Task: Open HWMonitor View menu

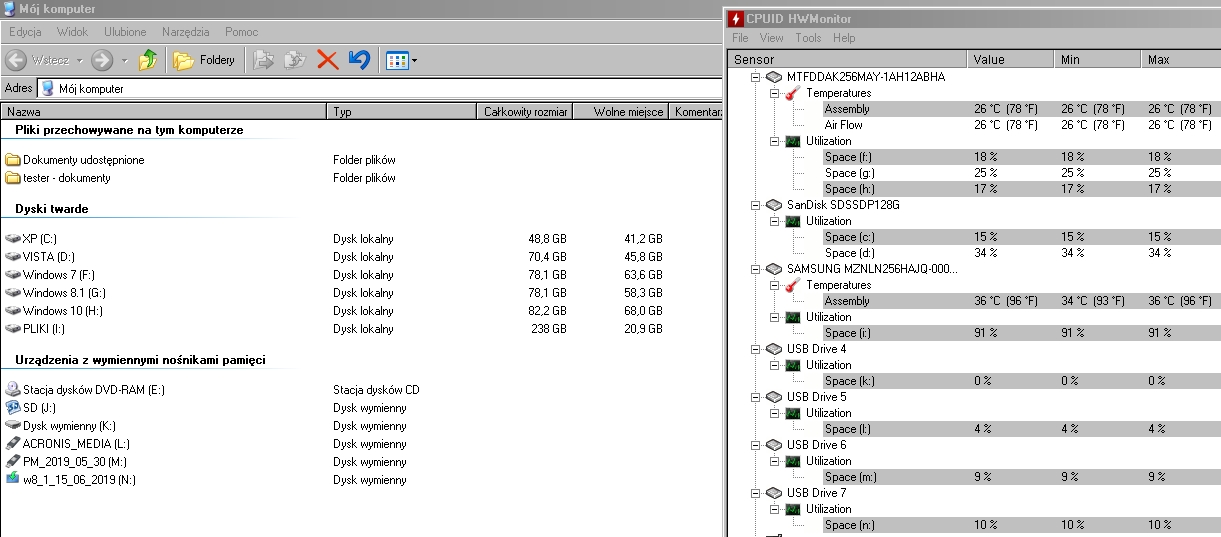Action: [x=771, y=38]
